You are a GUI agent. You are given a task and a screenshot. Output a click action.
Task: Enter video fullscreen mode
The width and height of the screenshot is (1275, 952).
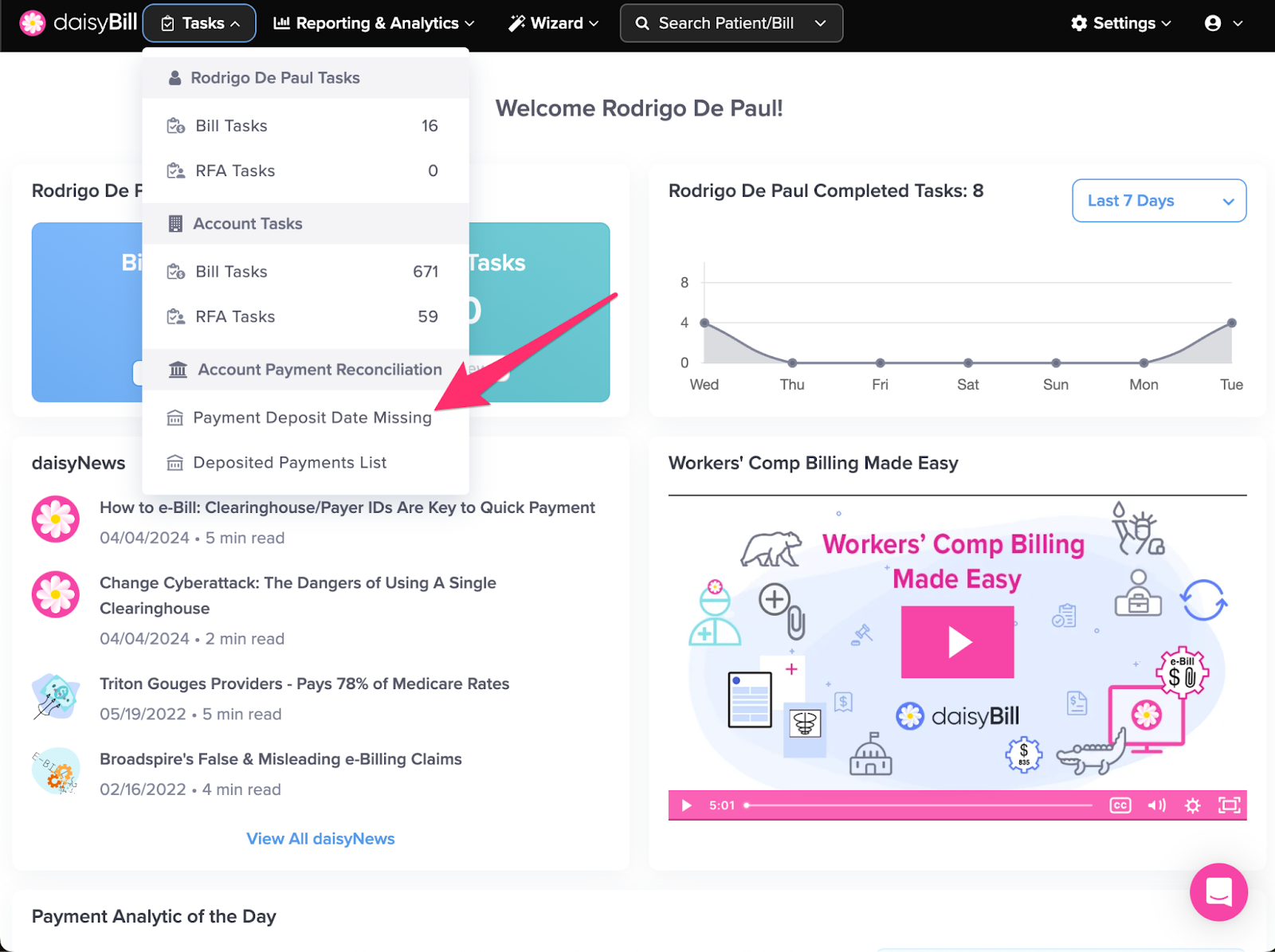[1229, 805]
